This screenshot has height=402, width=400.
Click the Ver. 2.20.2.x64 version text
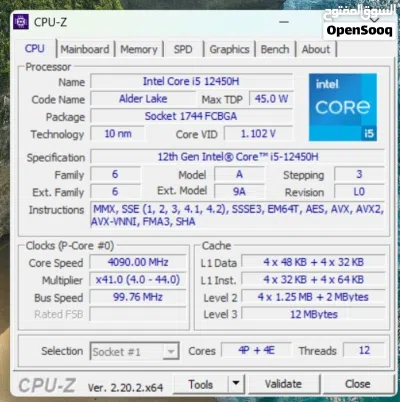[125, 387]
